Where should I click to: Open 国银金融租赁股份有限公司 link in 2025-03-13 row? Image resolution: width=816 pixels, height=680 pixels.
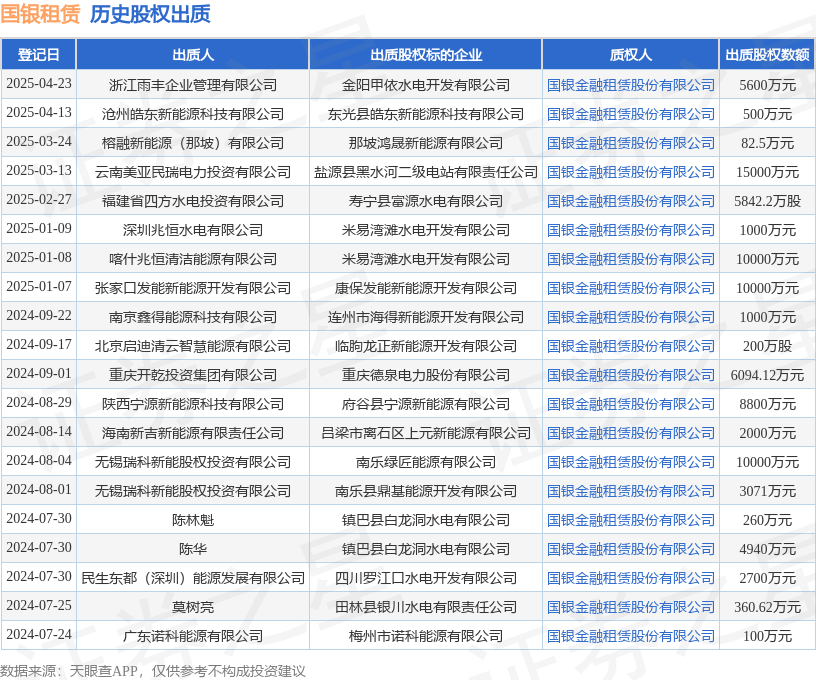click(631, 172)
